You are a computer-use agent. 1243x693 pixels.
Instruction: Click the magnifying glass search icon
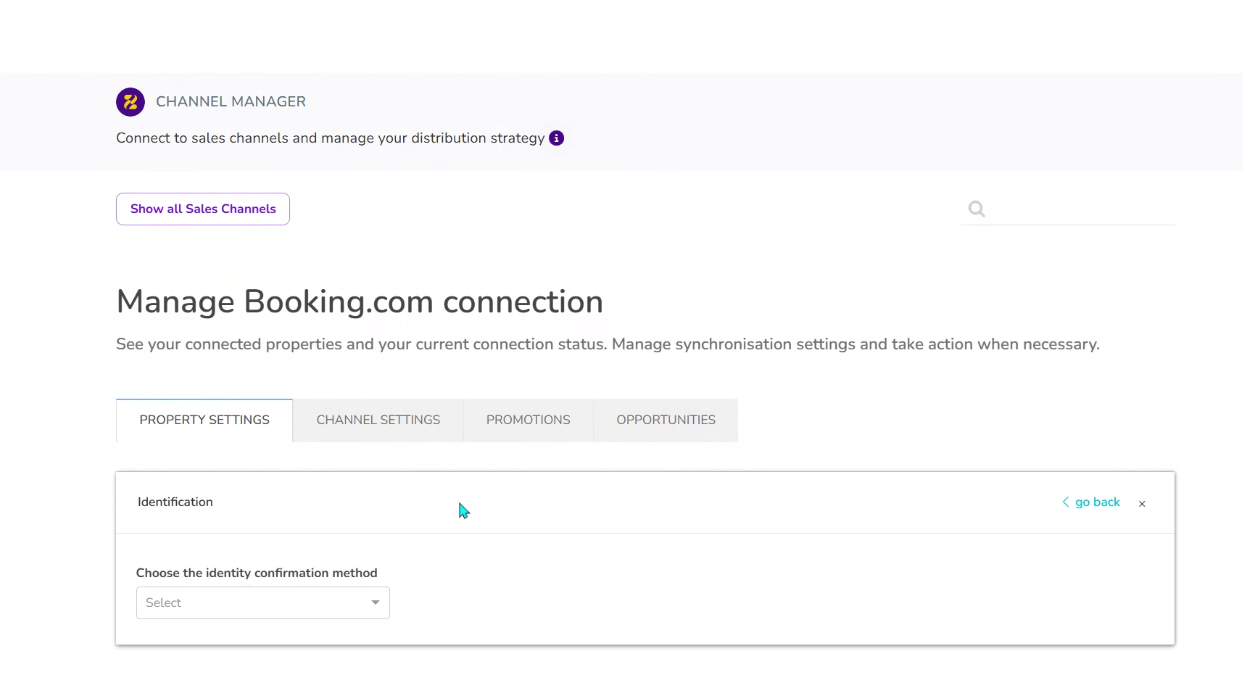tap(977, 209)
